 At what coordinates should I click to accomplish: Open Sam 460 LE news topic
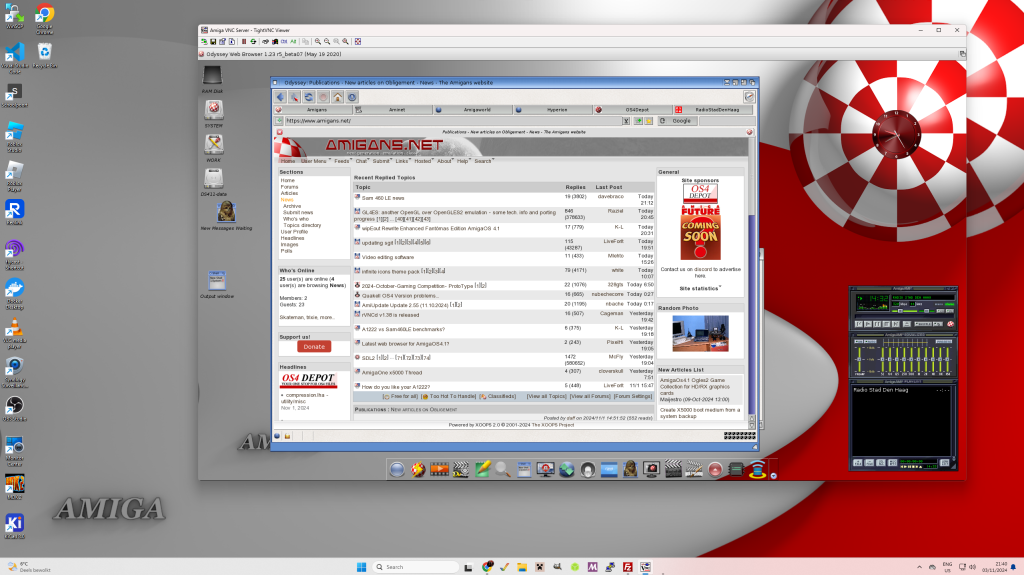383,198
